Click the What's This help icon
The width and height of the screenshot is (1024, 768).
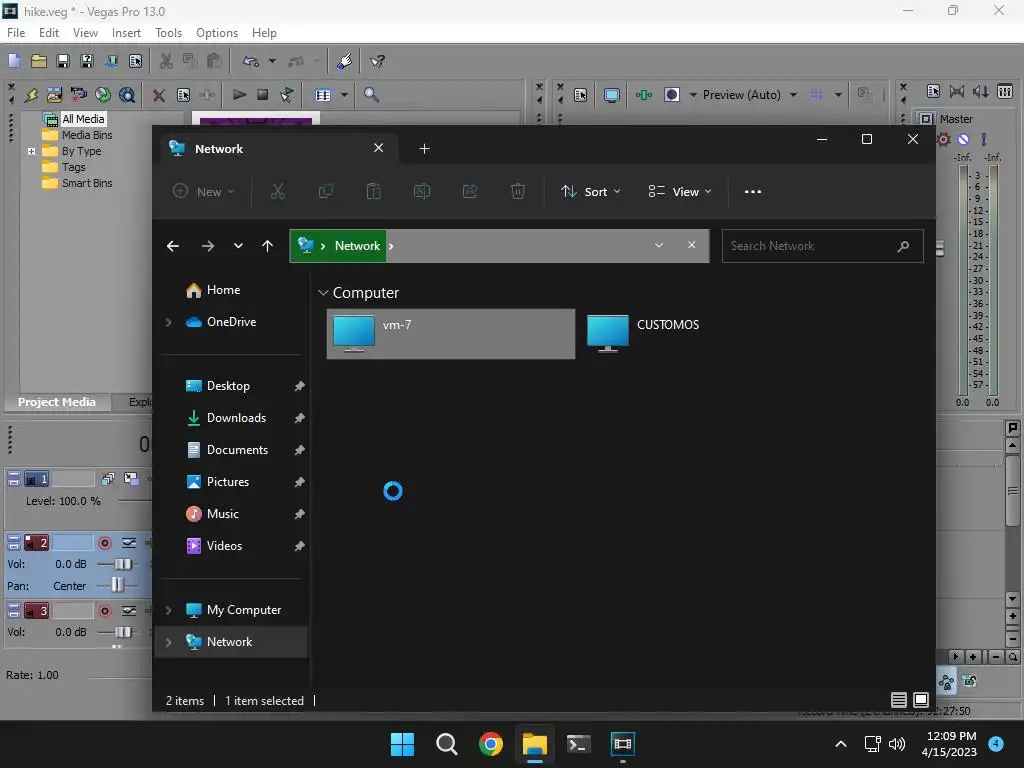pos(377,61)
